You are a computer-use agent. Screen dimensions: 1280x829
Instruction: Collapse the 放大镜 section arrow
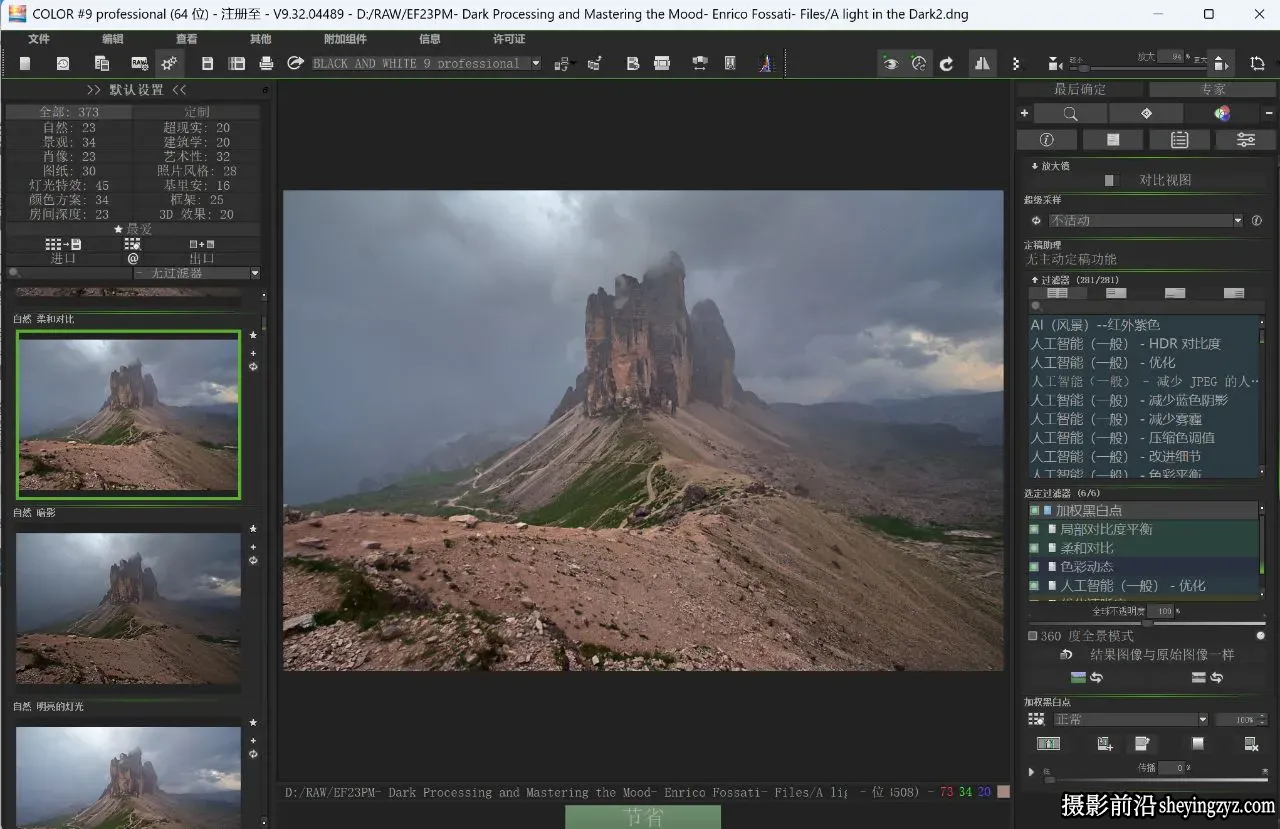[1034, 166]
